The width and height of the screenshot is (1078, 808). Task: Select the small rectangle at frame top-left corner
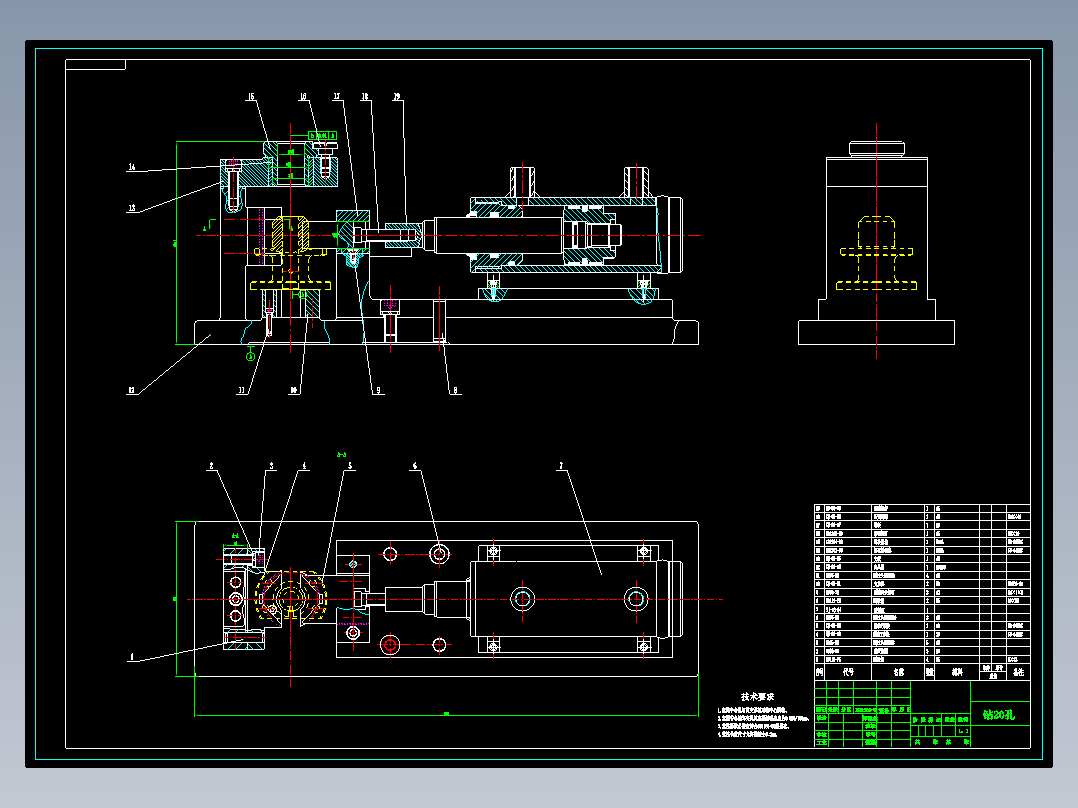point(96,65)
